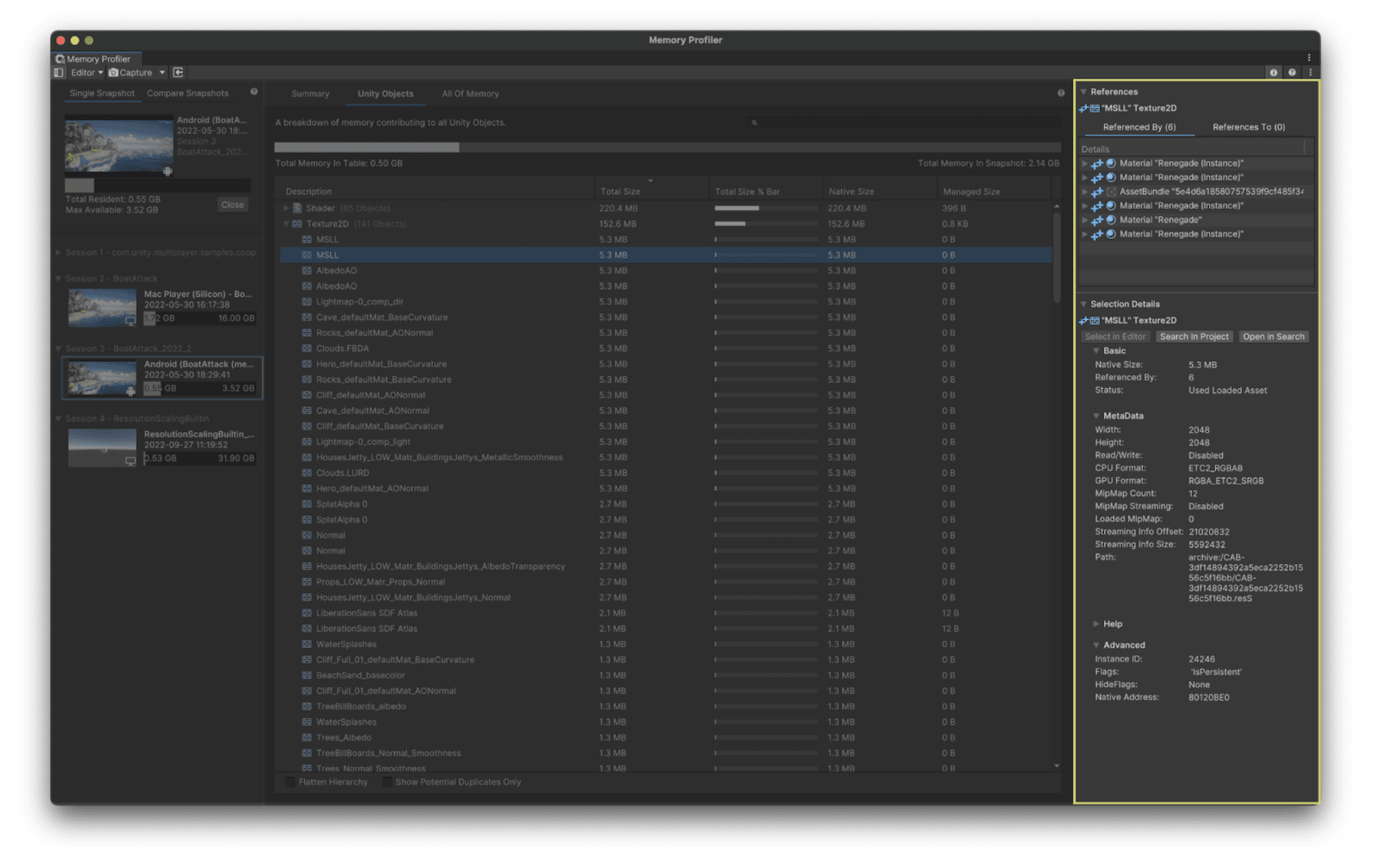Screen dimensions: 1386x868
Task: Toggle the snapshot side panel icon
Action: 59,72
